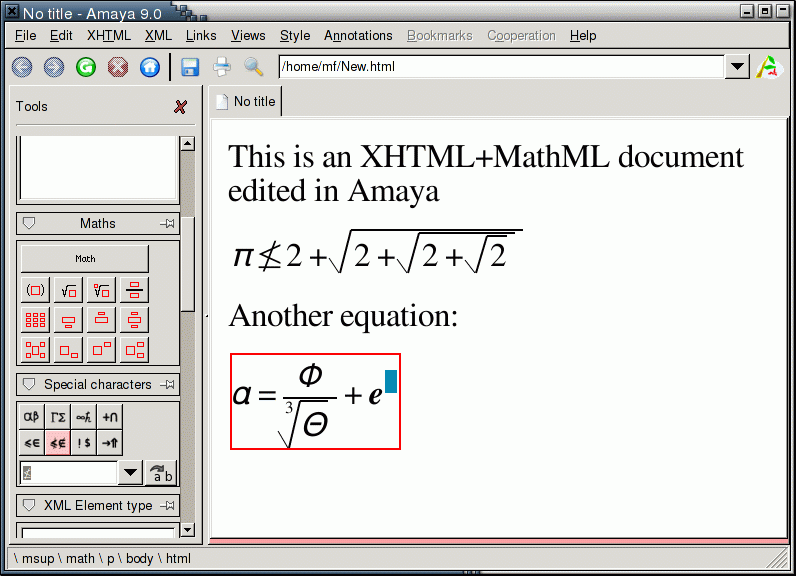Viewport: 796px width, 576px height.
Task: Click the Math button in Maths panel
Action: coord(85,259)
